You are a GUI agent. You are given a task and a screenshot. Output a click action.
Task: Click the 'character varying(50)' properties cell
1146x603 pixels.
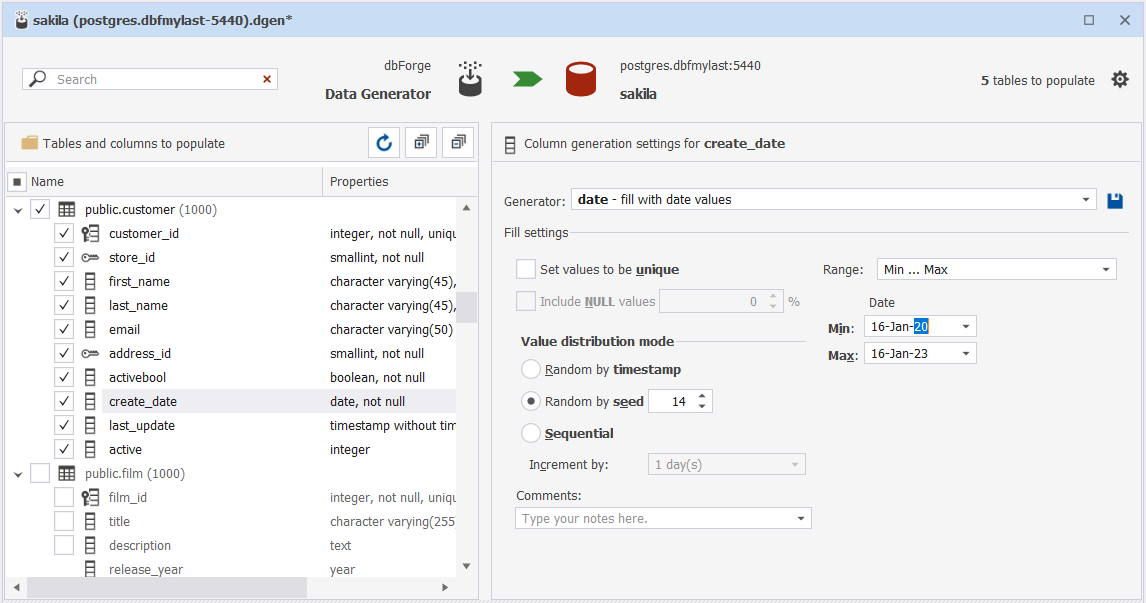[x=391, y=330]
